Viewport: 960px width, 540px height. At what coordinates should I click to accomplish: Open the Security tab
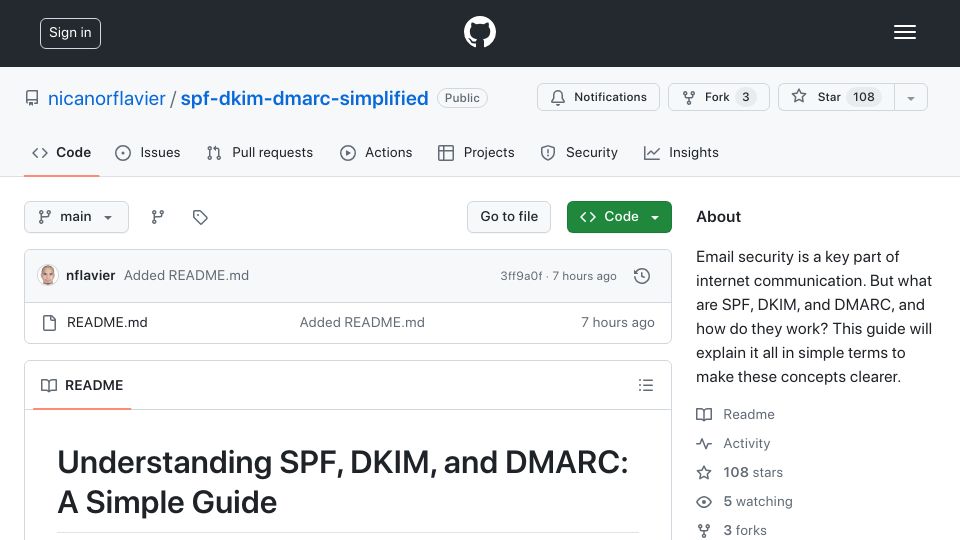(x=579, y=152)
